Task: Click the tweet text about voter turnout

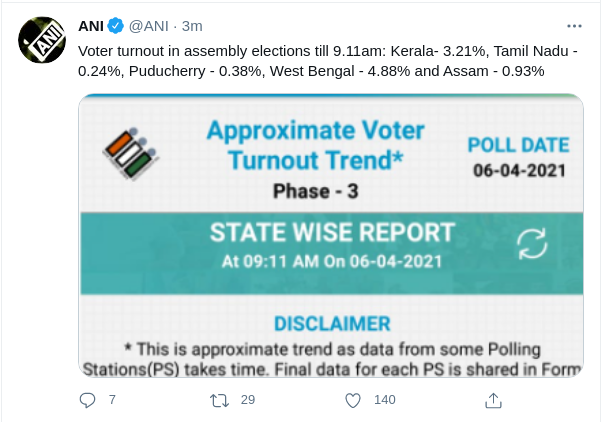Action: click(x=328, y=61)
